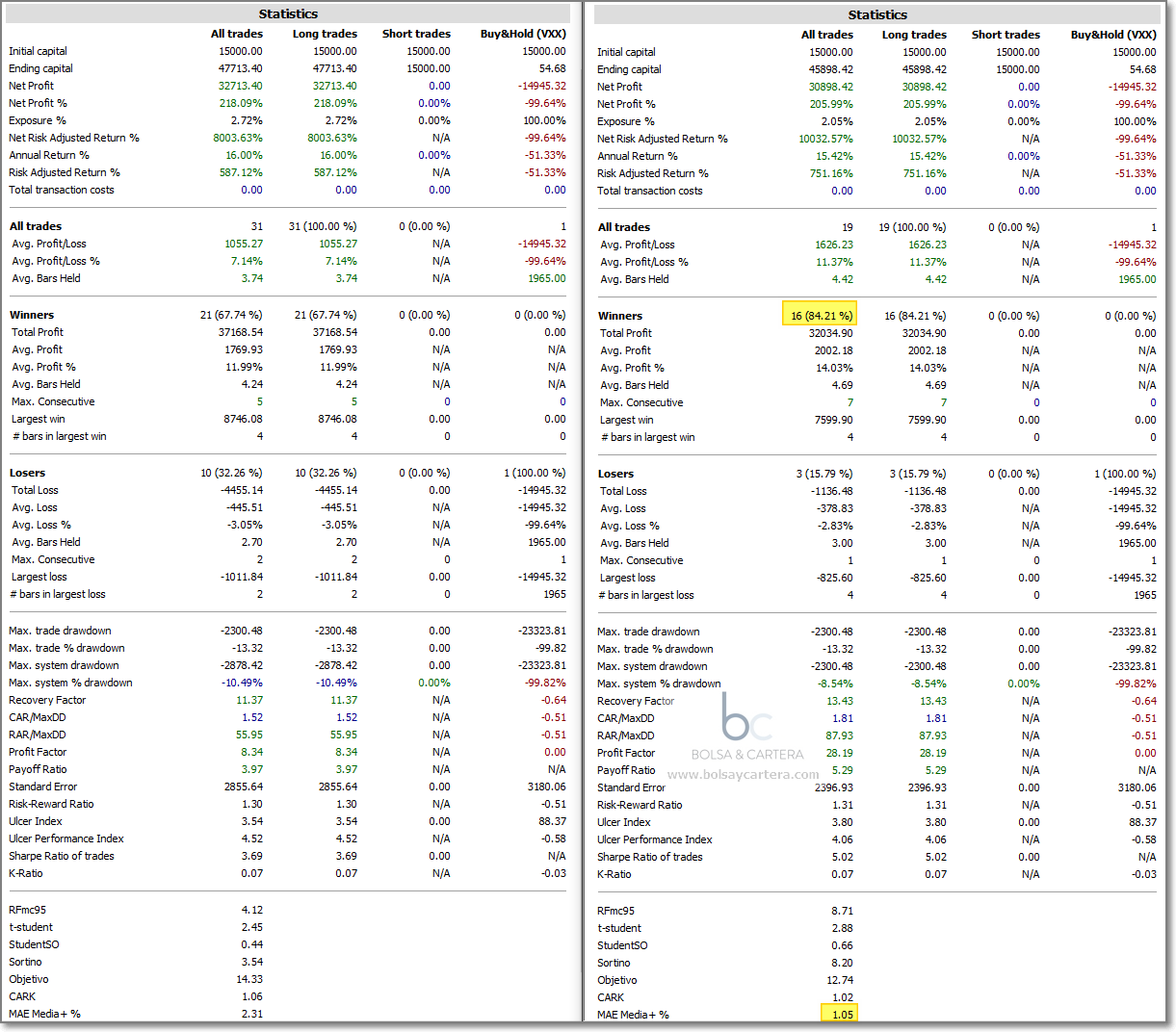1176x1032 pixels.
Task: Select right panel Long trades Risk Adjusted Return 751.16%
Action: tap(926, 173)
